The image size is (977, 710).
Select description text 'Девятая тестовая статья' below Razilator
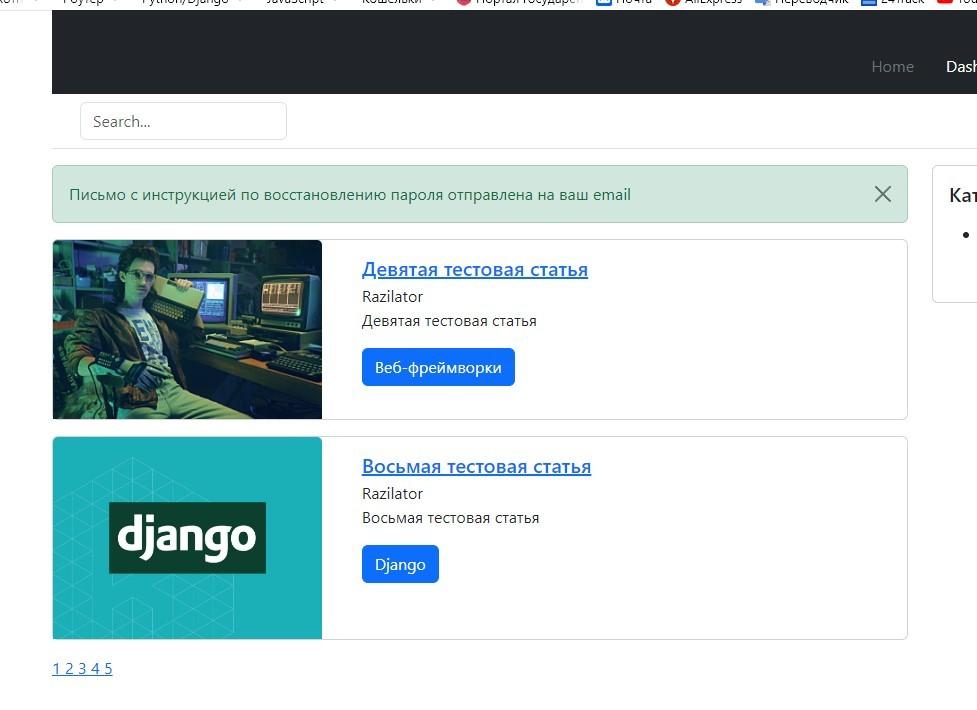[x=449, y=321]
